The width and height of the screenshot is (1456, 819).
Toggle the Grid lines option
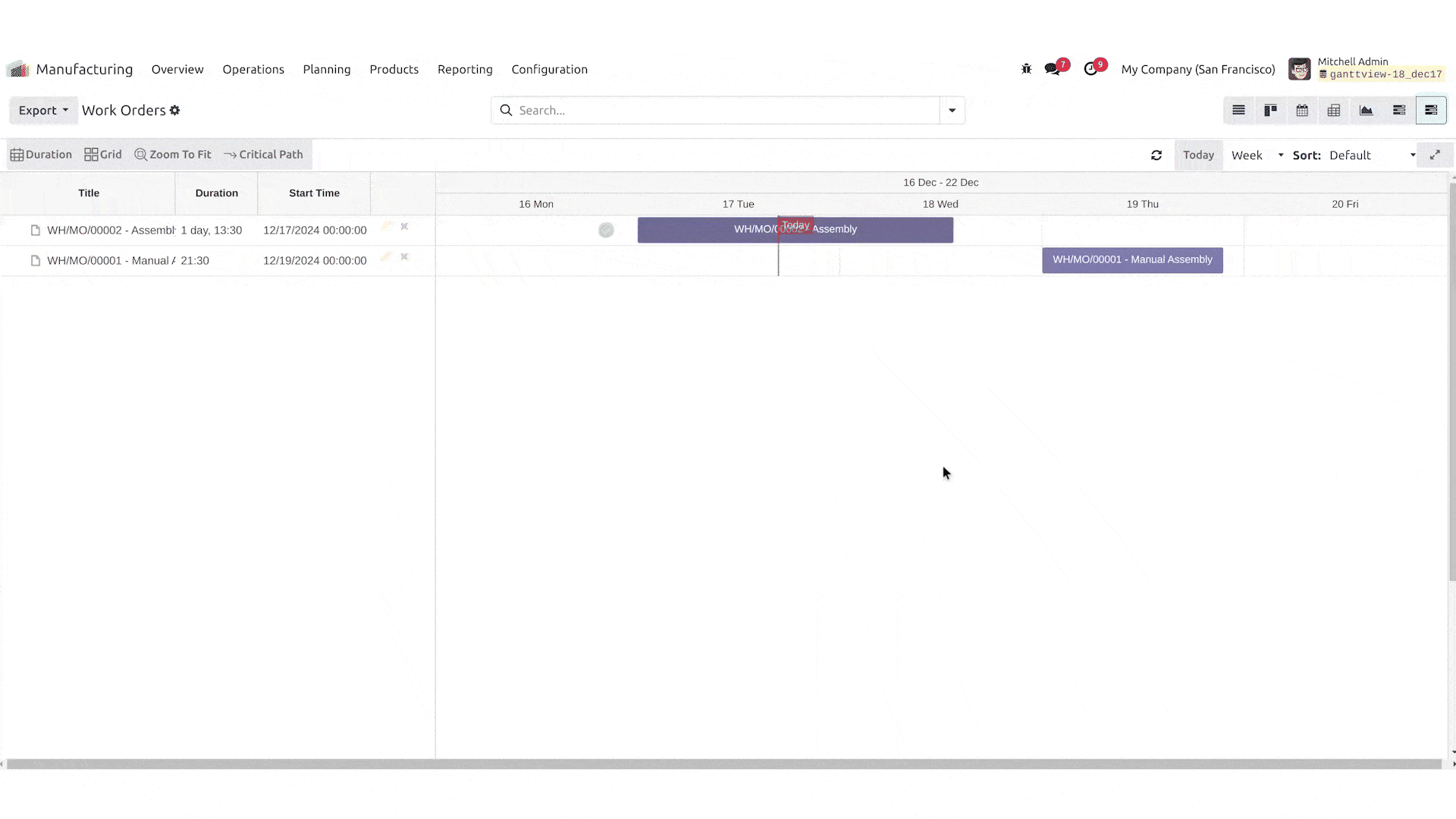[103, 155]
